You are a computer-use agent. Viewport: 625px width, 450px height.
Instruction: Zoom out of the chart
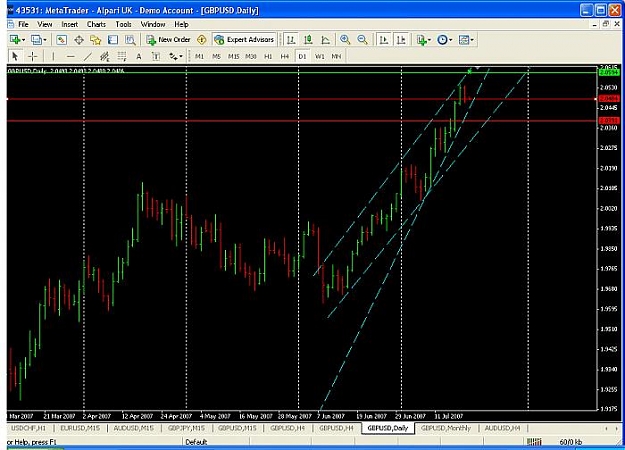(x=362, y=40)
